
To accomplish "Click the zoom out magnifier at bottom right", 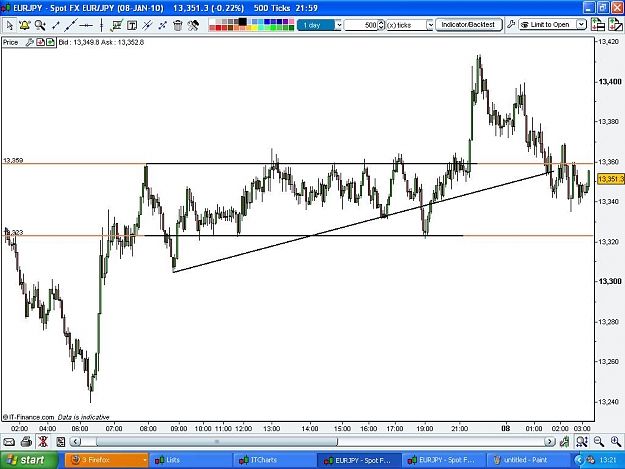I will point(599,442).
